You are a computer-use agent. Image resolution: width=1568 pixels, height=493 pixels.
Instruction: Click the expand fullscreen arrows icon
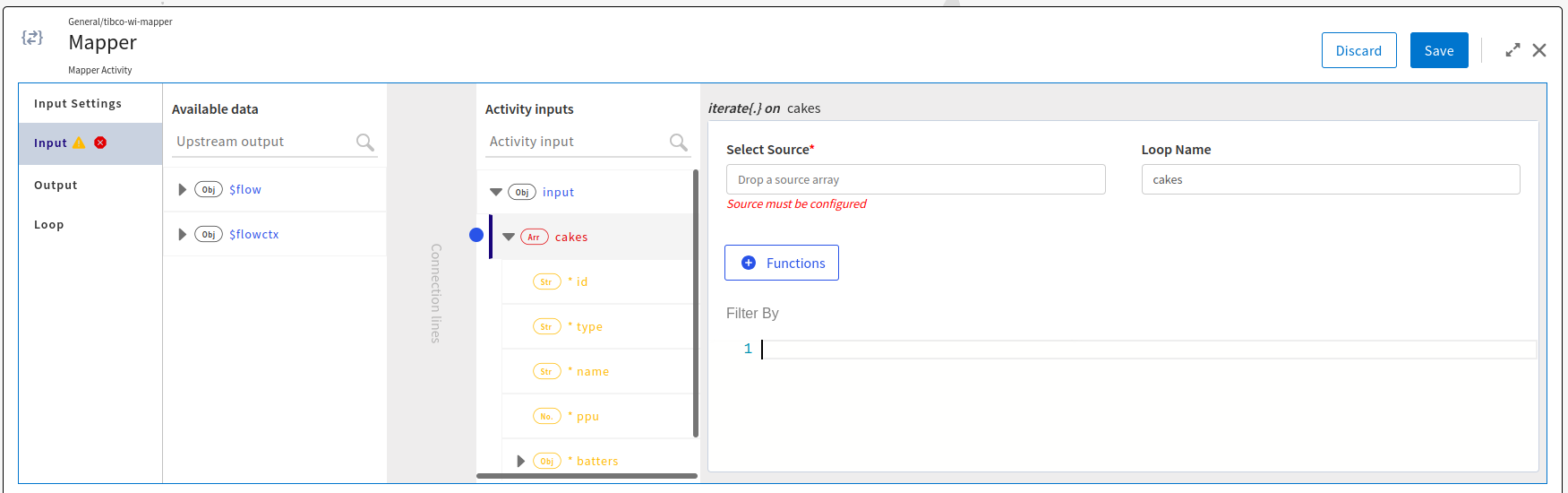pos(1512,50)
